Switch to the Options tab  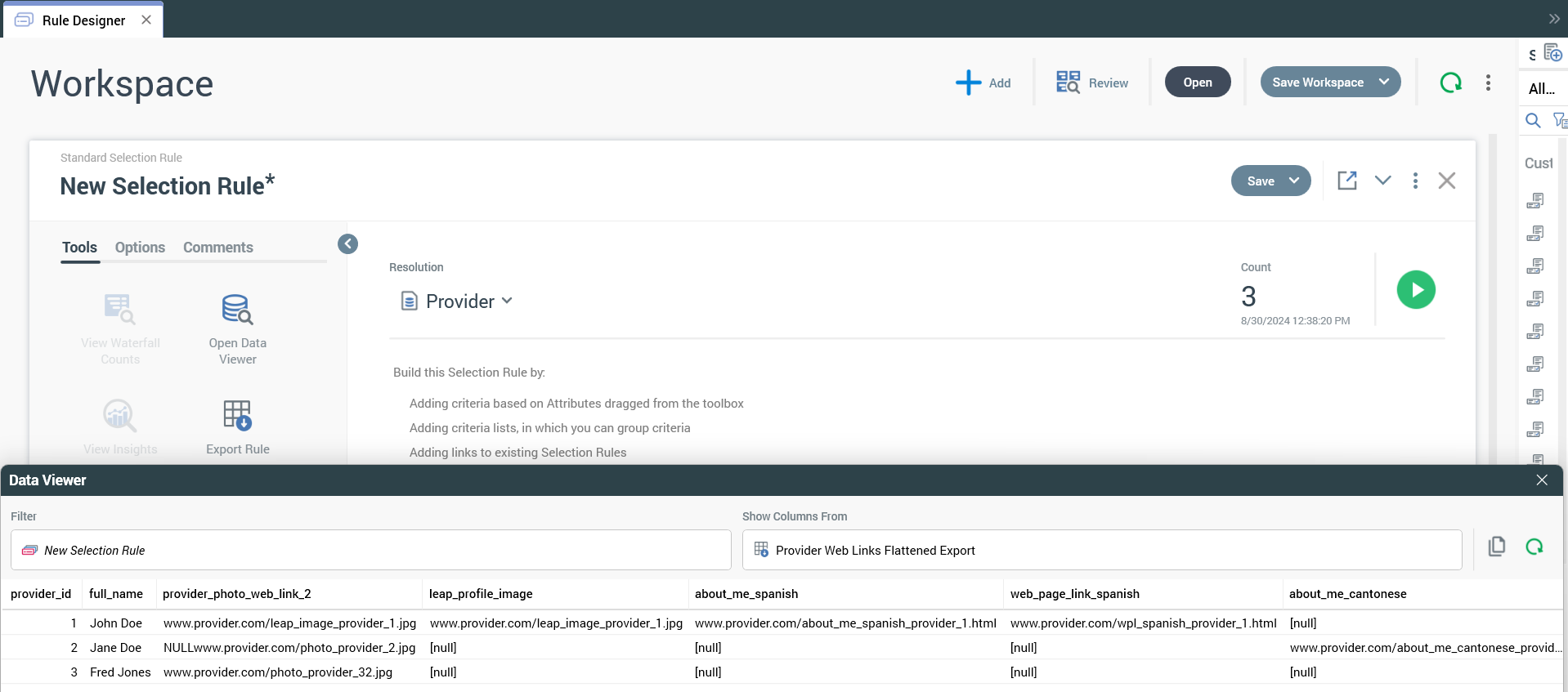(140, 248)
